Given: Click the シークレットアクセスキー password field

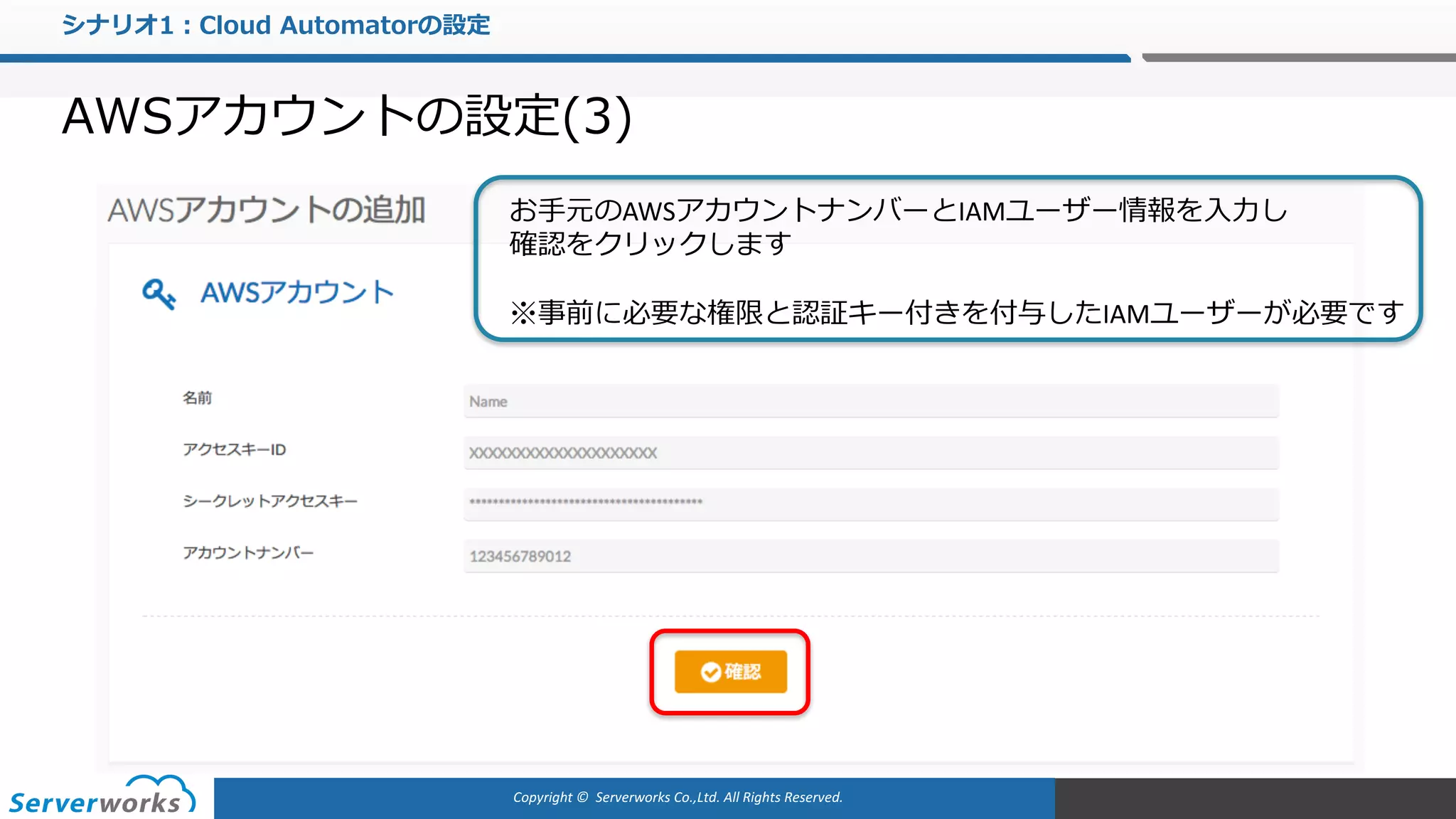Looking at the screenshot, I should pos(871,504).
